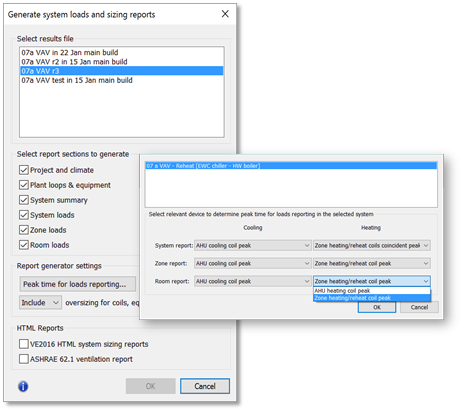Viewport: 464px width, 411px height.
Task: Click the greyed OK in Generate reports dialog
Action: [151, 386]
